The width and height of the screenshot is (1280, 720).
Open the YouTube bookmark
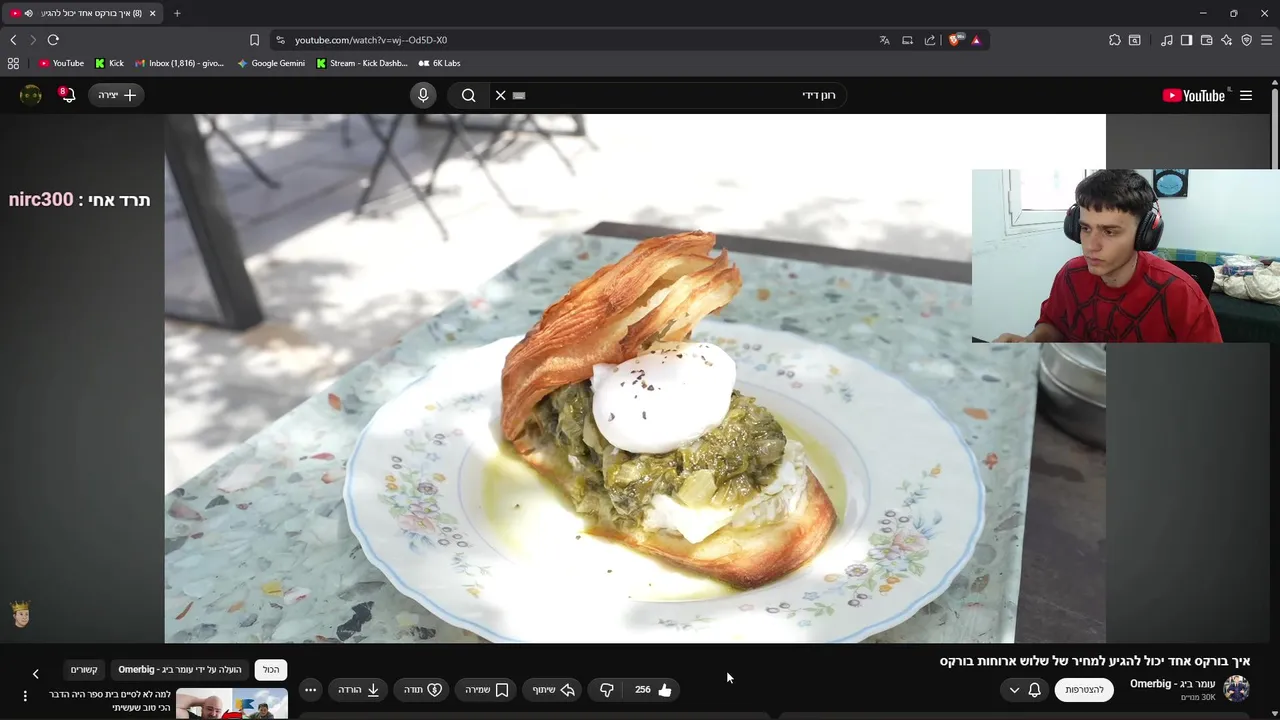(61, 63)
